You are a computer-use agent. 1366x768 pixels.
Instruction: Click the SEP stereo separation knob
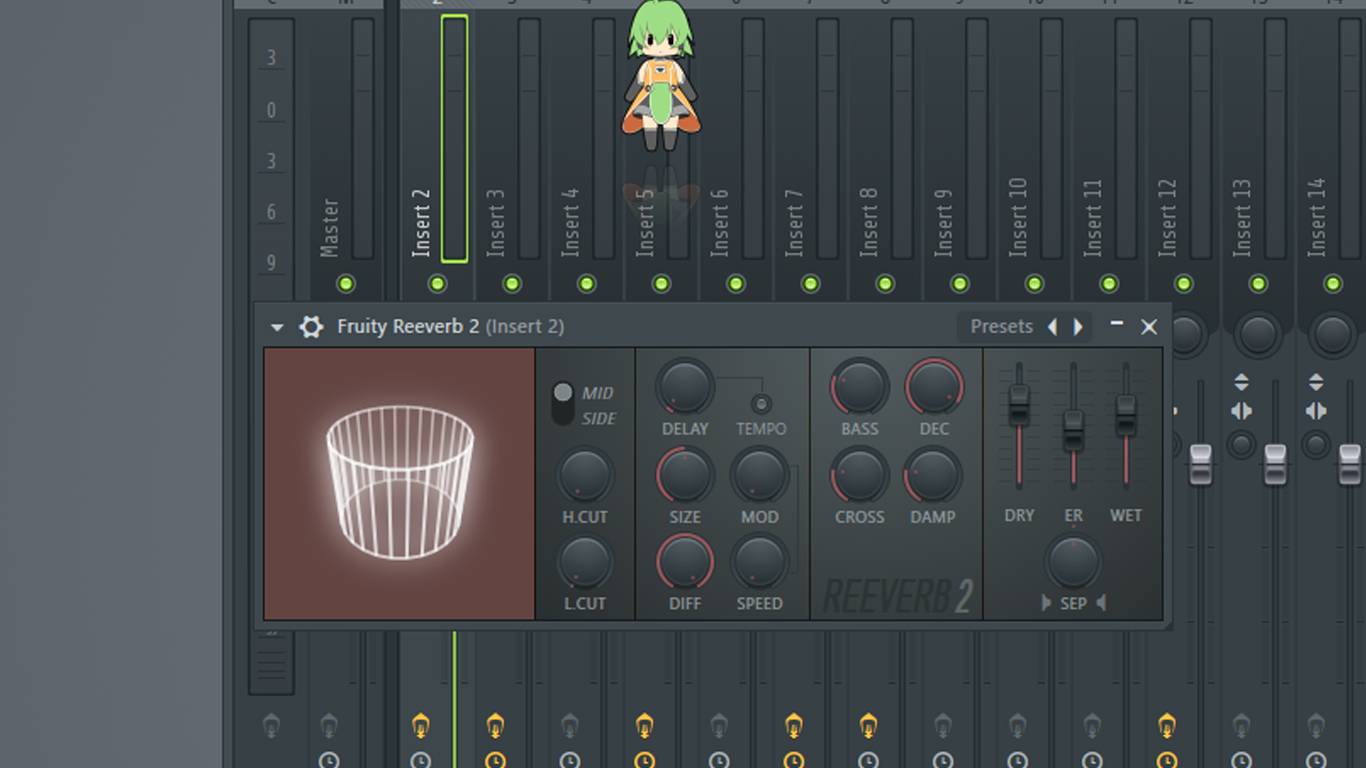(1073, 562)
